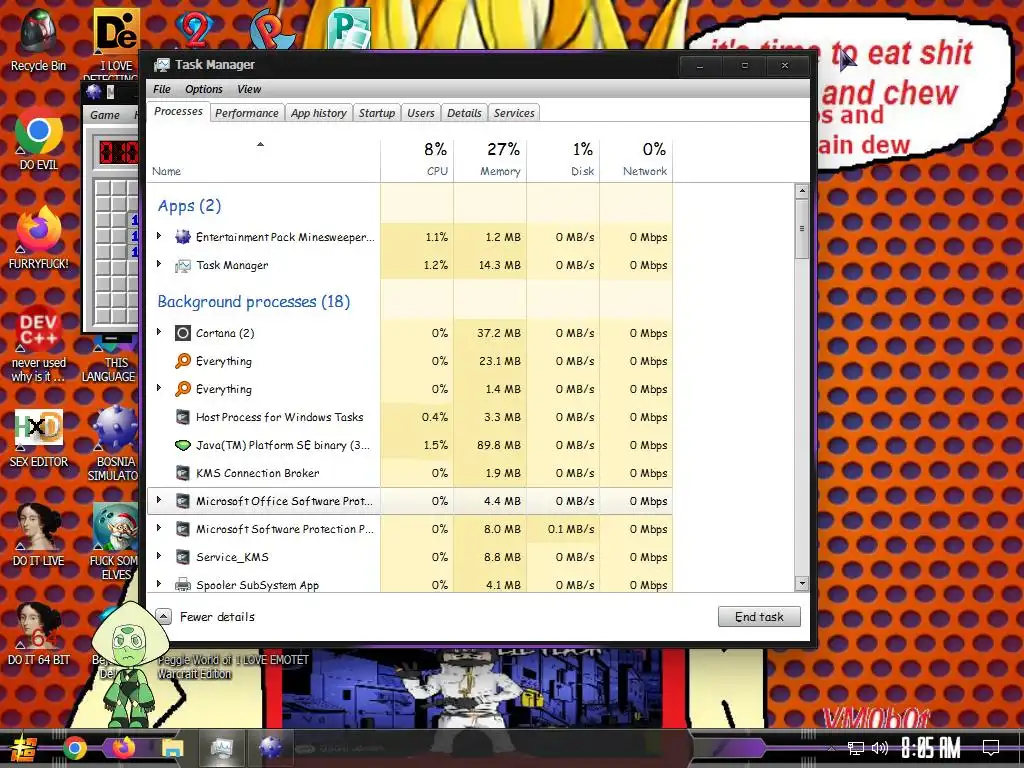Switch to the Performance tab
Viewport: 1024px width, 768px height.
click(246, 113)
